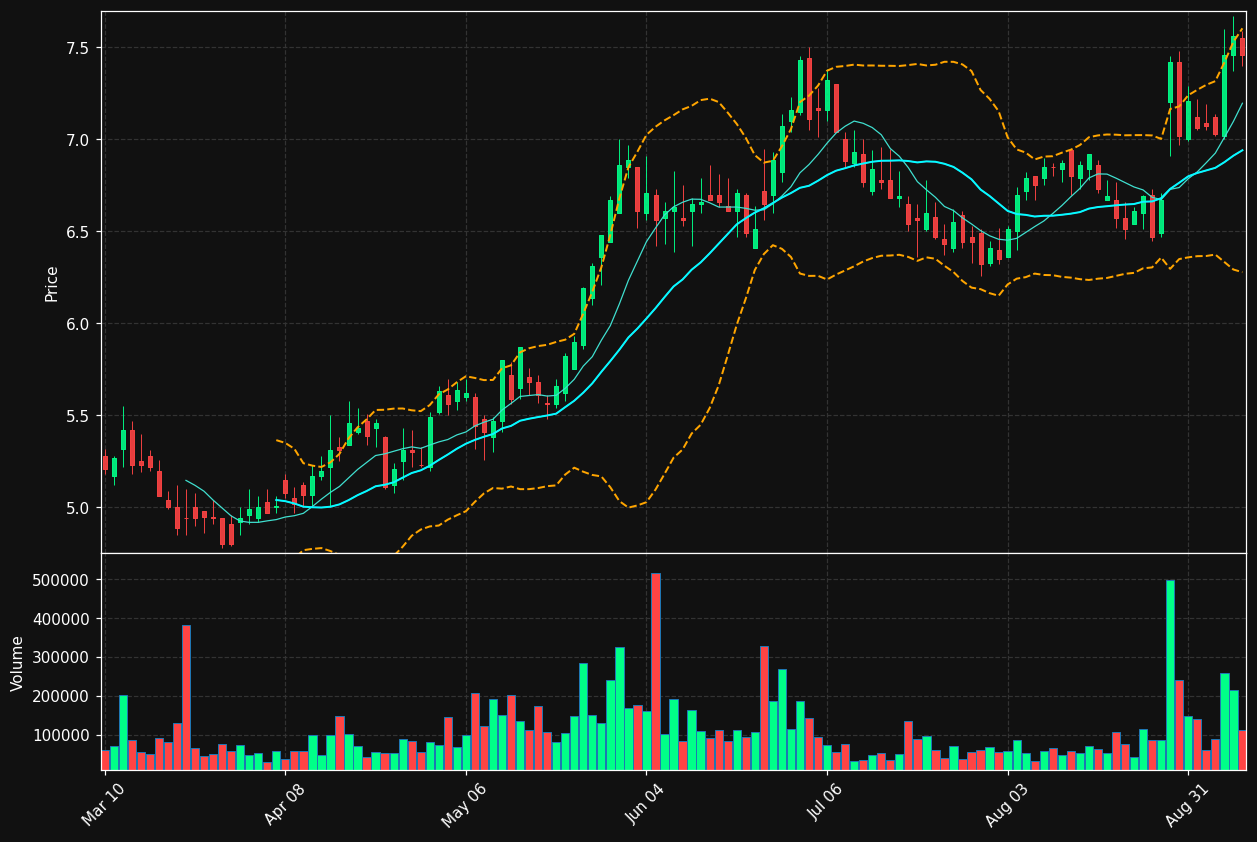
Task: Click the Aug 31 date label
Action: pyautogui.click(x=1186, y=806)
